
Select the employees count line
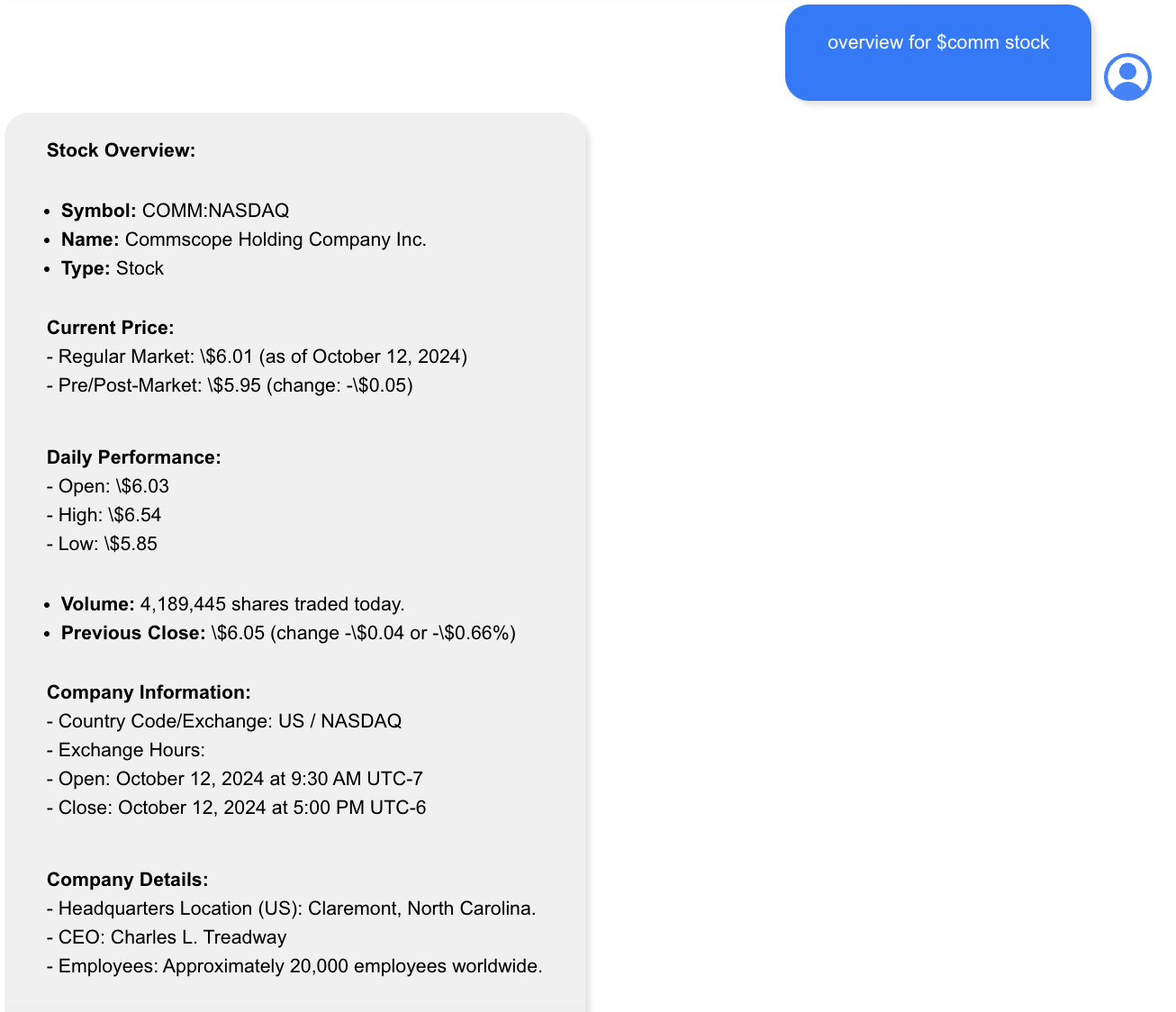[294, 966]
